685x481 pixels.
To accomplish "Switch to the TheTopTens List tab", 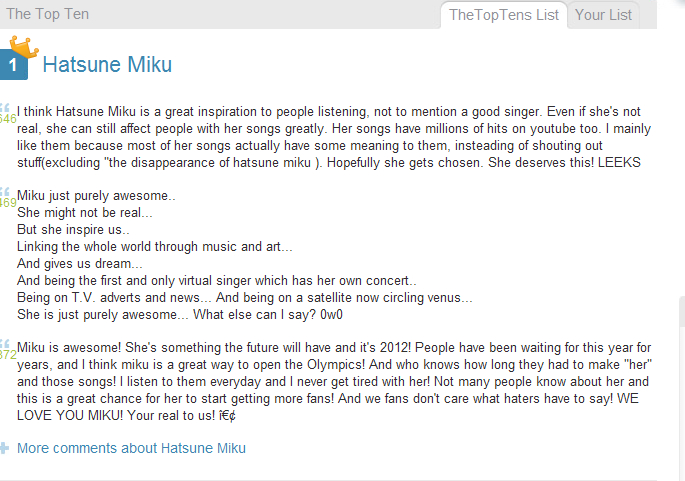I will (504, 14).
